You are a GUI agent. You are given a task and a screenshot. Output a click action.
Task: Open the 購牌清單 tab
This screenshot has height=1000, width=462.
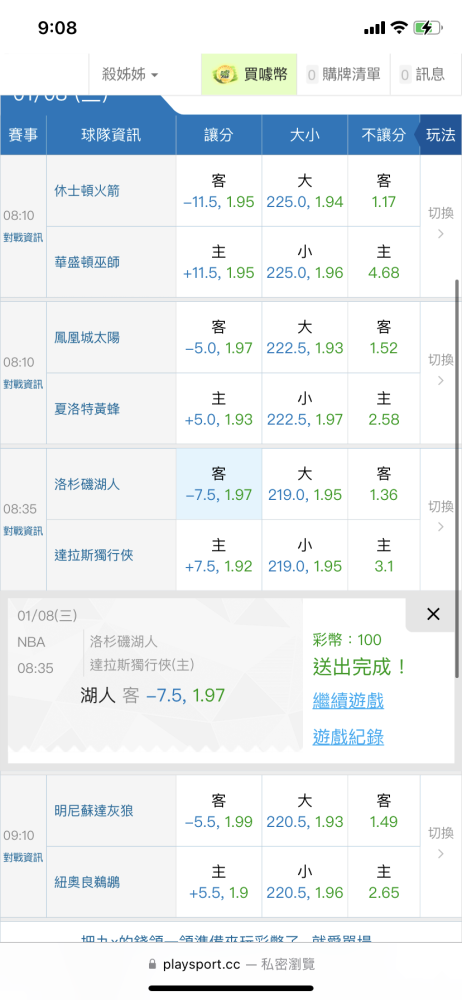point(343,75)
